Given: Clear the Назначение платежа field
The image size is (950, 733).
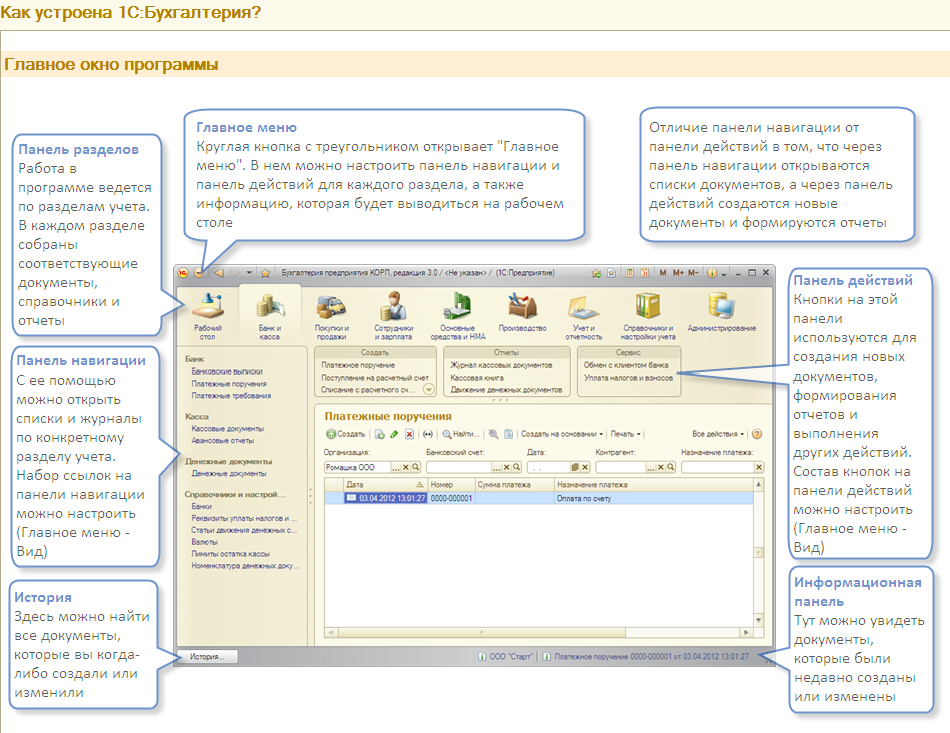Looking at the screenshot, I should click(759, 467).
